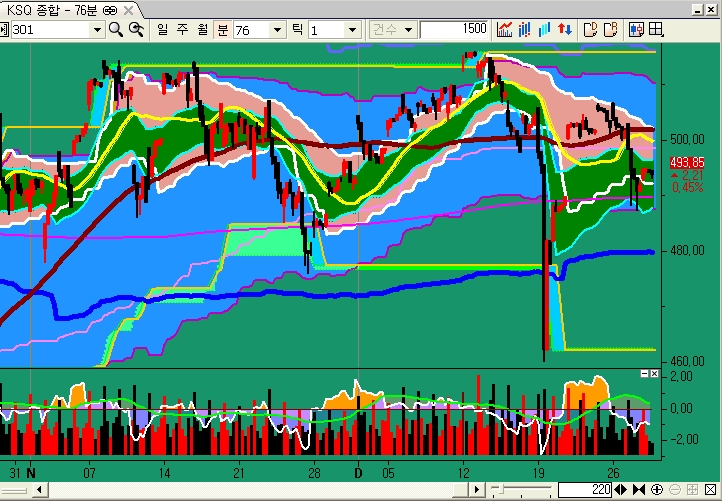Toggle the 주 (weekly) period button

coord(182,30)
